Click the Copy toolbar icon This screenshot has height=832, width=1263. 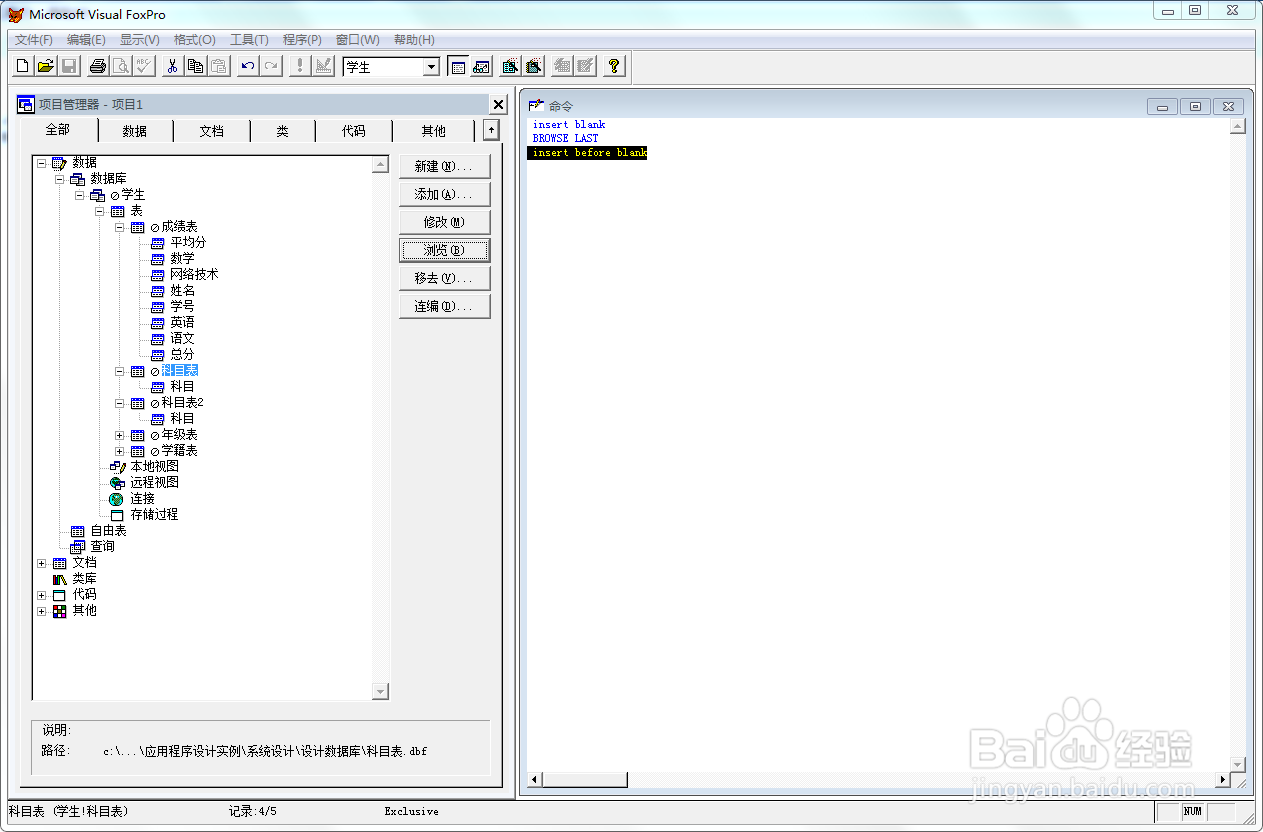(x=196, y=66)
